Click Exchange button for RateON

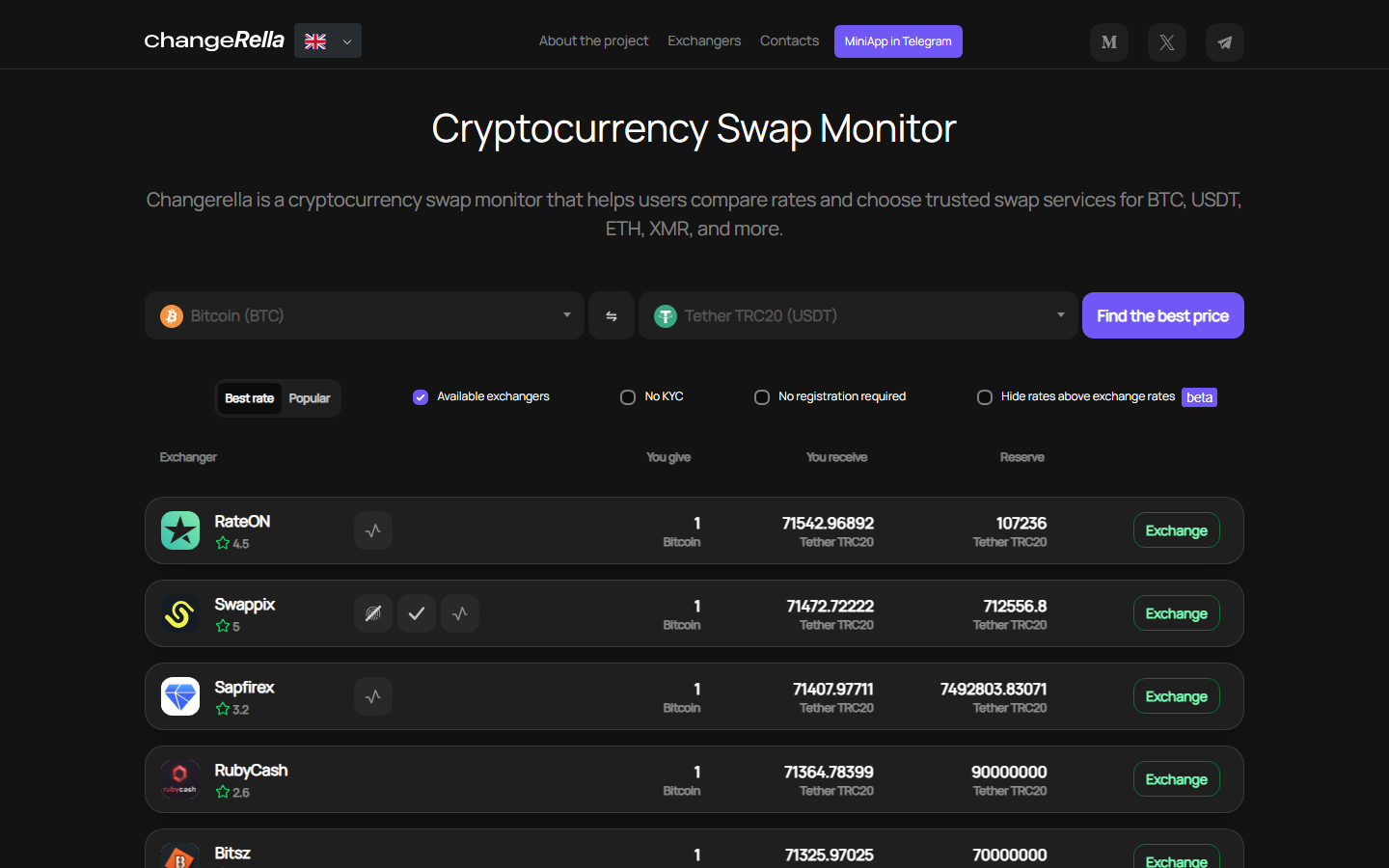tap(1177, 530)
